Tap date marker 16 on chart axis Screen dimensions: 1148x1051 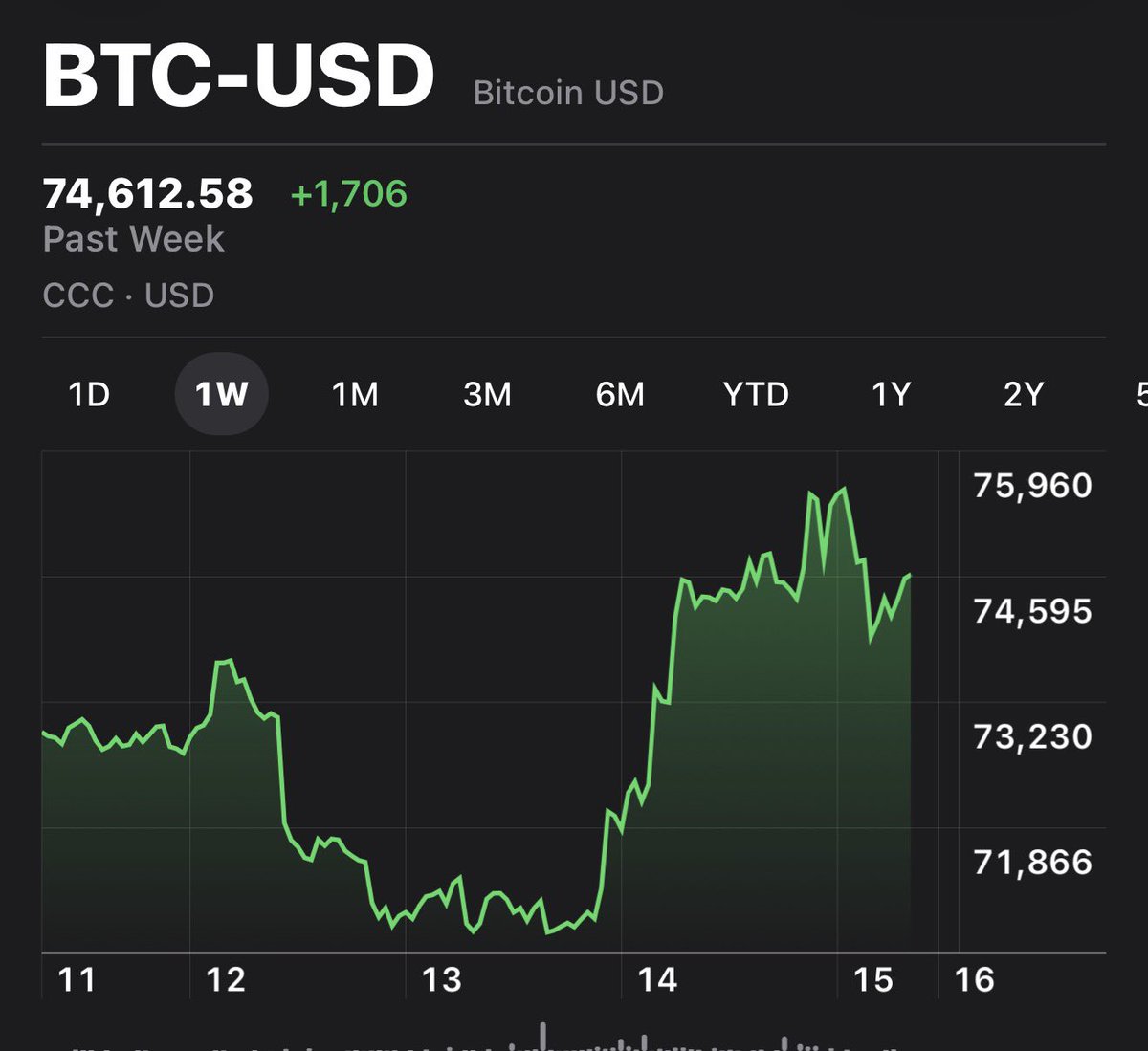(x=974, y=979)
